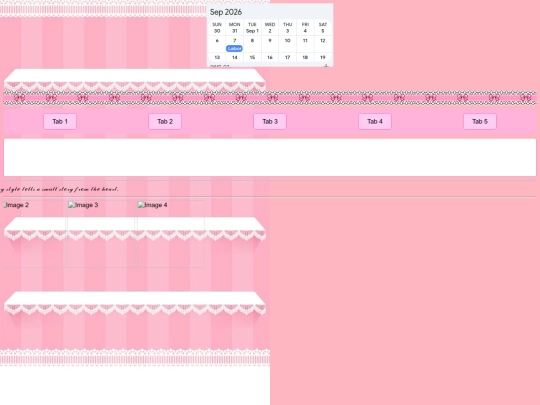Switch to Tab 2
Image resolution: width=540 pixels, height=405 pixels.
[165, 122]
